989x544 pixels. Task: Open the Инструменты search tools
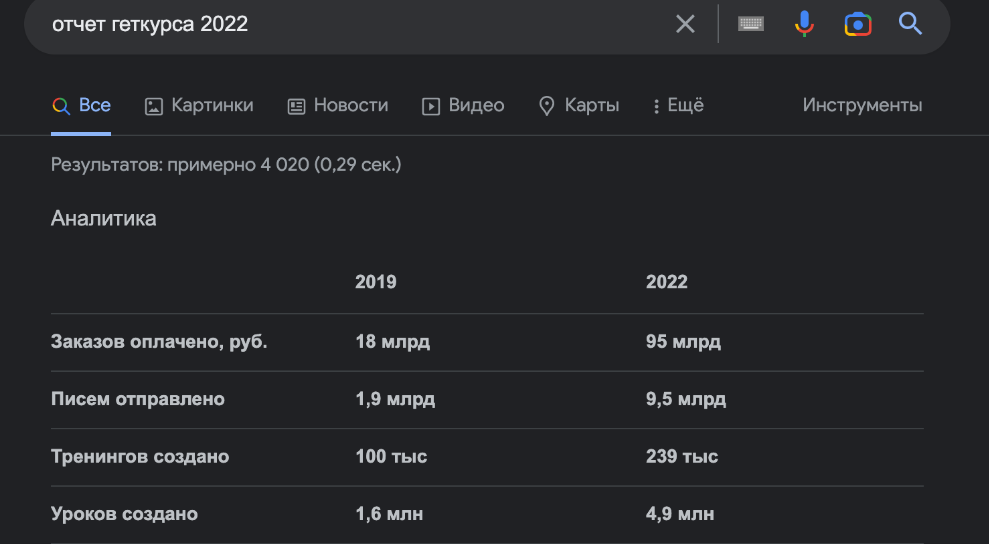(862, 105)
